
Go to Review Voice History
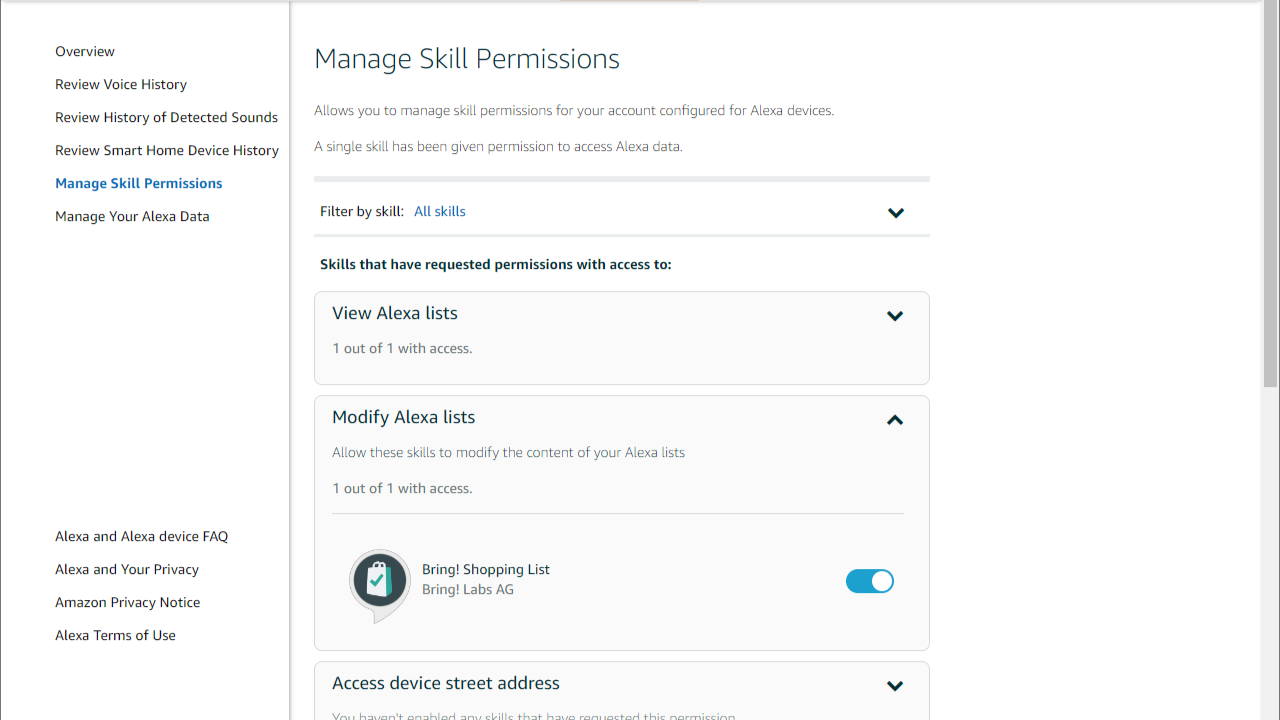[x=121, y=84]
